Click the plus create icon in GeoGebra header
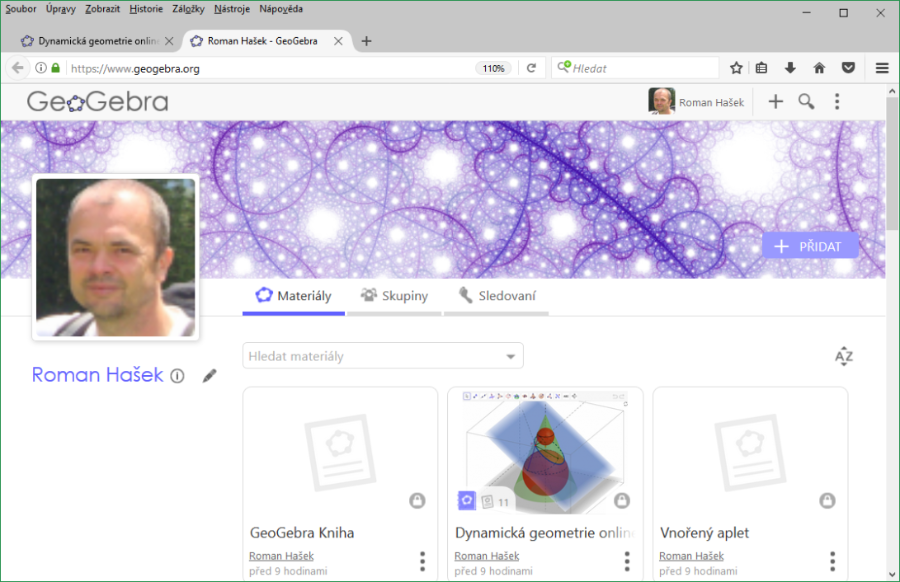 click(x=775, y=102)
